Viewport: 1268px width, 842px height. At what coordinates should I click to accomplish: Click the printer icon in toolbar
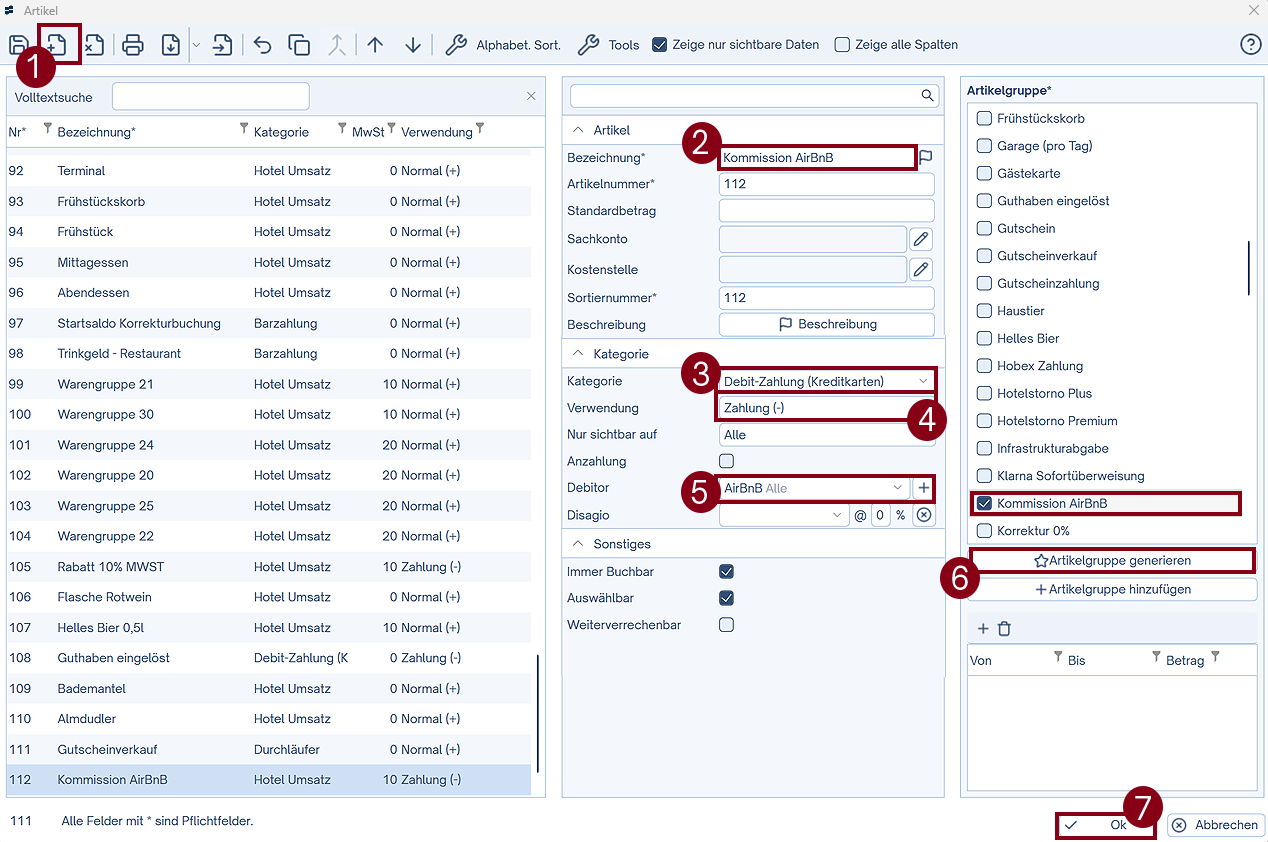pyautogui.click(x=133, y=45)
